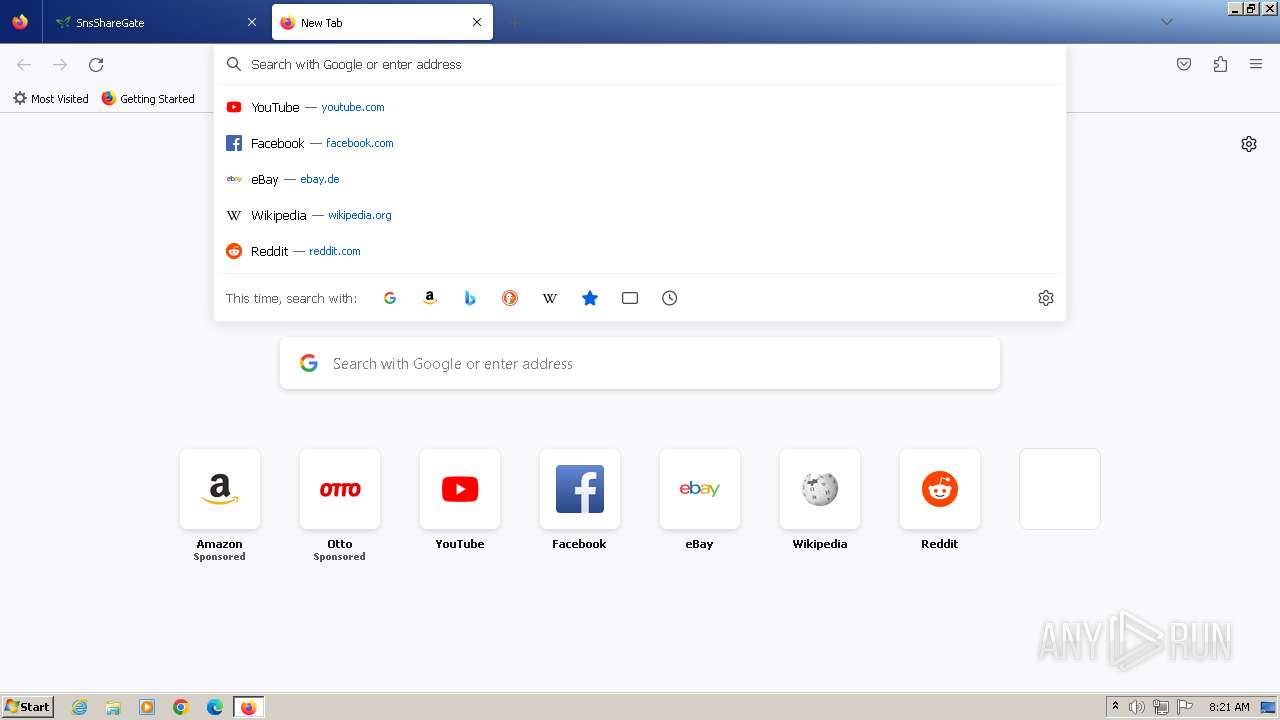Search this time with DuckDuckGo
The height and width of the screenshot is (720, 1280).
(x=510, y=298)
